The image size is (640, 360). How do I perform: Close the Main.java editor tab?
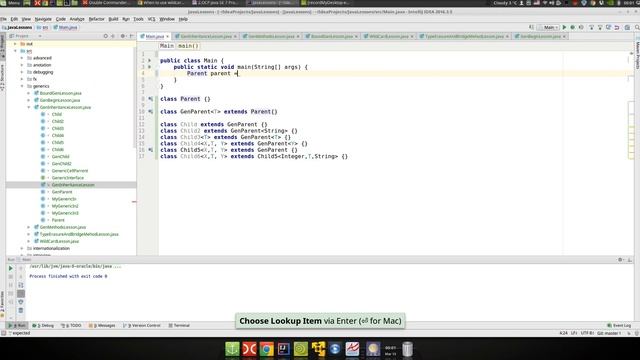pos(167,36)
